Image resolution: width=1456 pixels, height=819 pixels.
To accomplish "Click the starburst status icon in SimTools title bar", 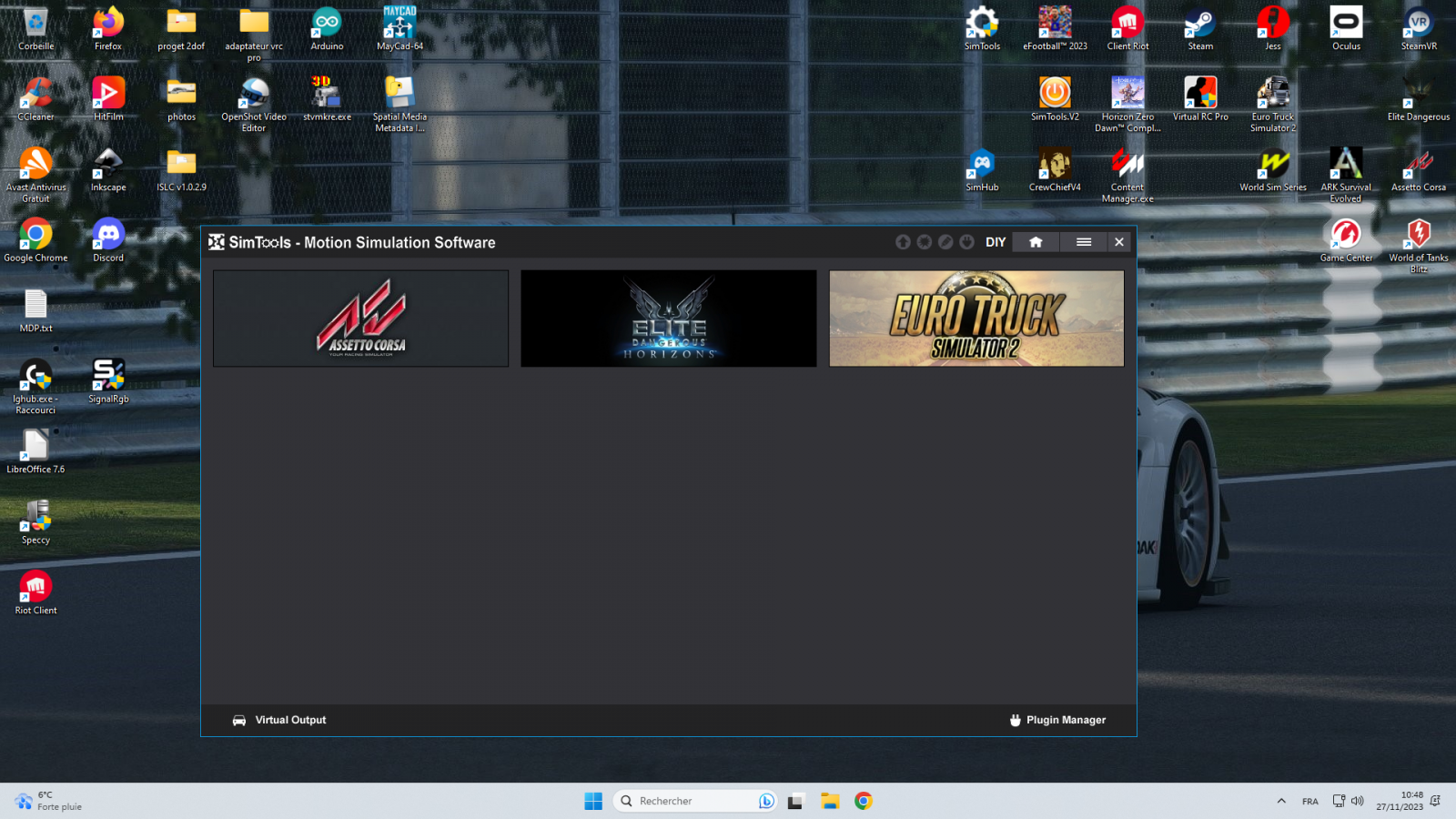I will click(925, 242).
